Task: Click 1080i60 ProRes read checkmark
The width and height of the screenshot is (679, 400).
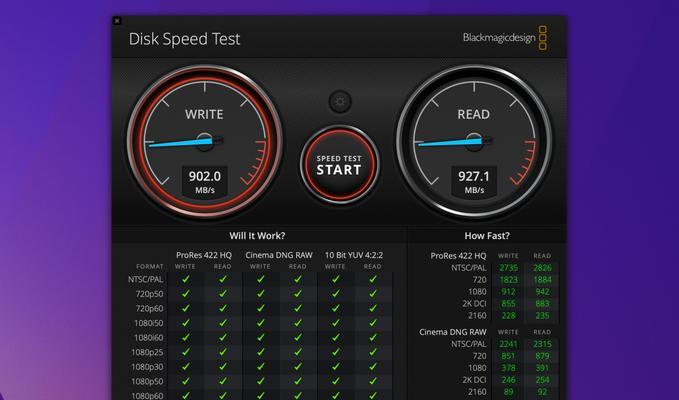Action: (223, 337)
